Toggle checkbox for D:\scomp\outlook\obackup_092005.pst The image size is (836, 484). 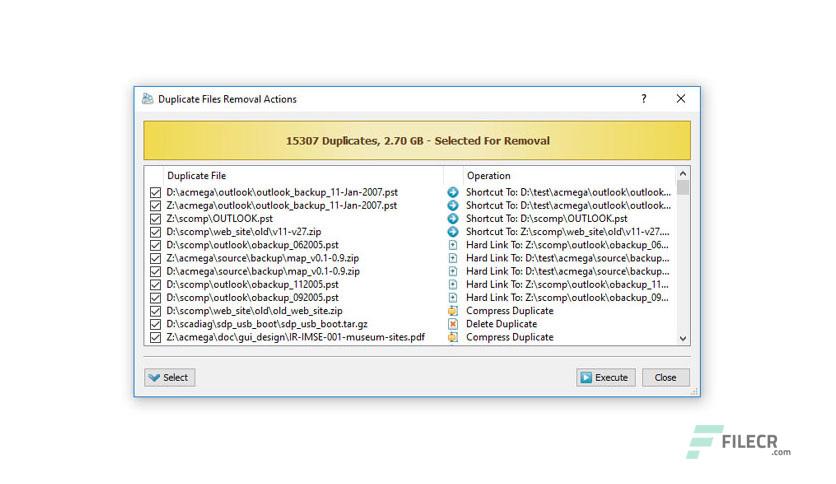point(155,298)
